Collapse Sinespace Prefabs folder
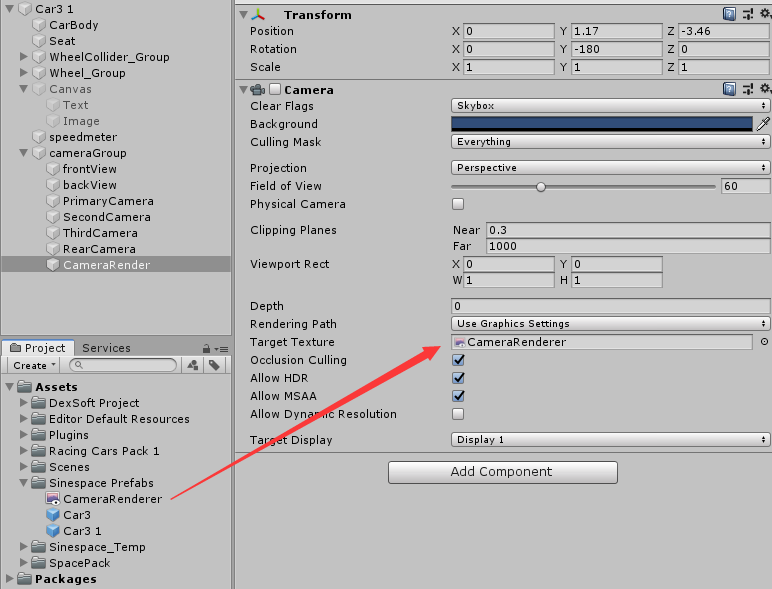 tap(23, 483)
